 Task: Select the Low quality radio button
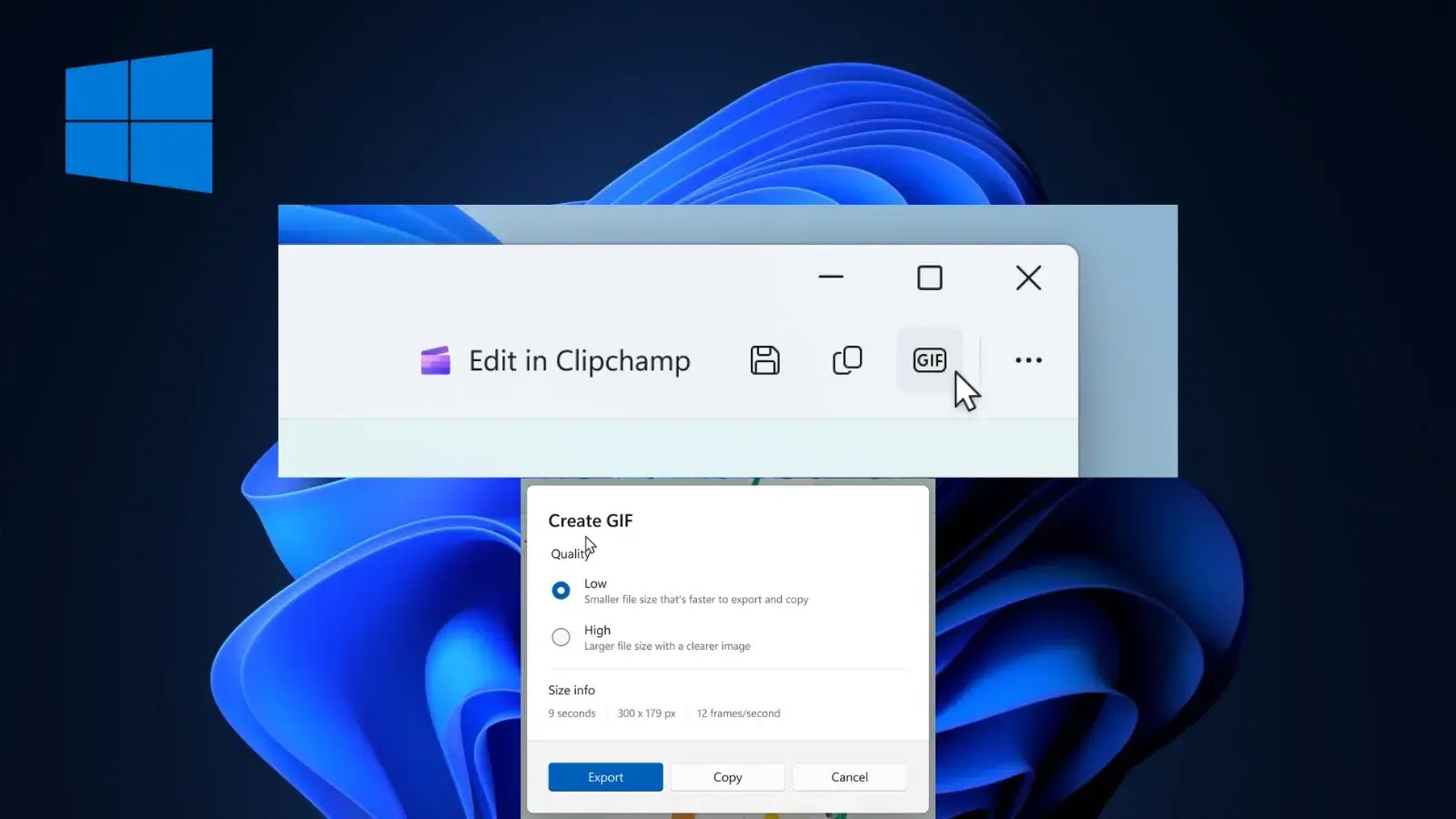(561, 591)
